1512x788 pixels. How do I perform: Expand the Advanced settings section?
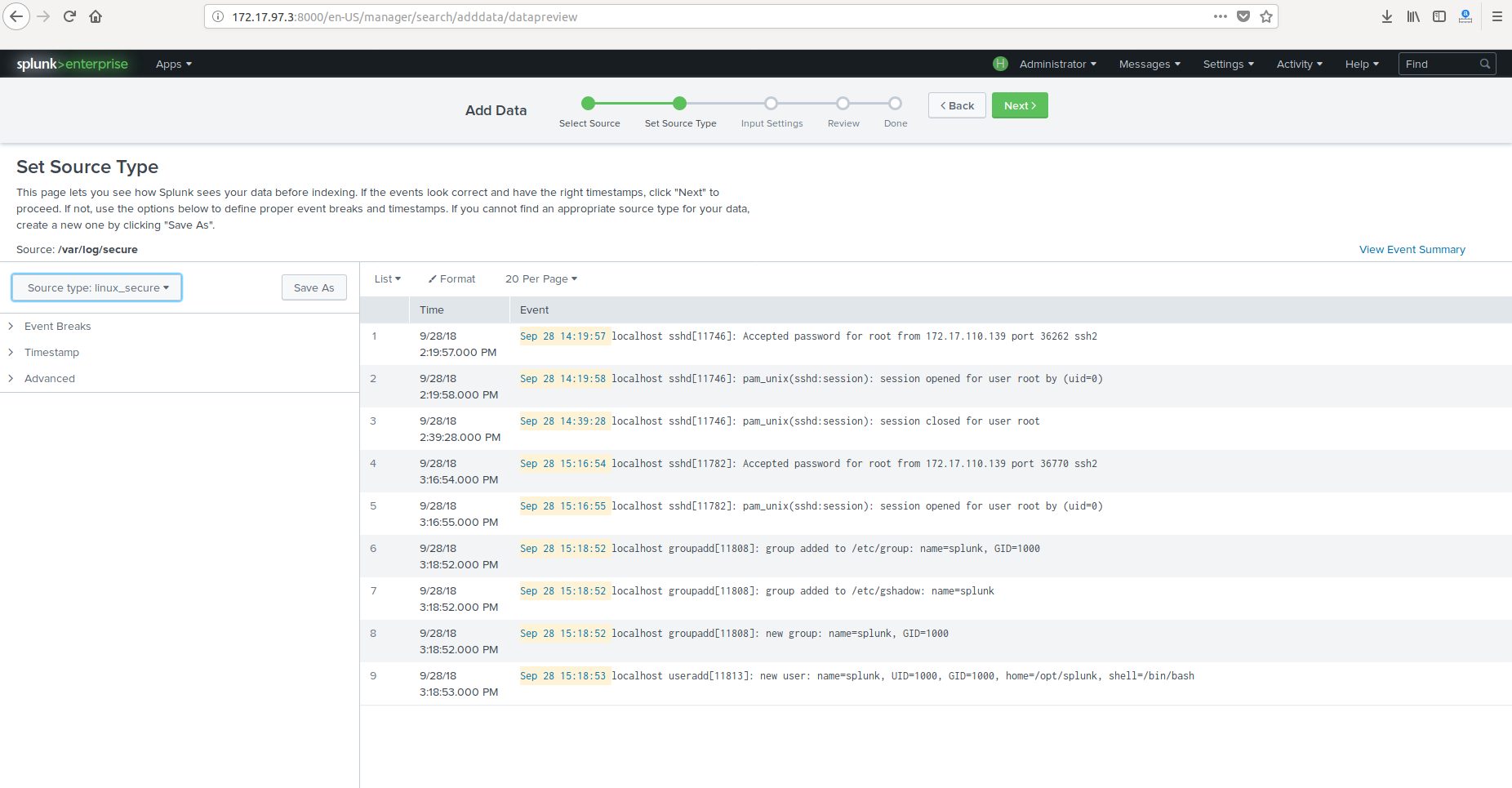[49, 378]
